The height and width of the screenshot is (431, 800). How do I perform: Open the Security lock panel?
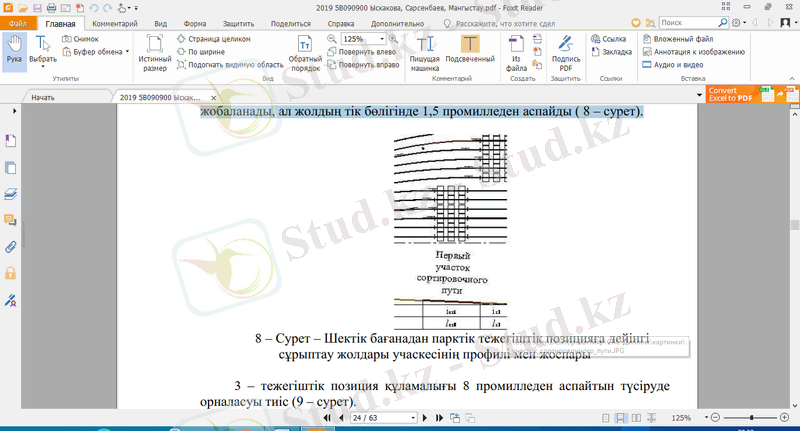[x=10, y=273]
